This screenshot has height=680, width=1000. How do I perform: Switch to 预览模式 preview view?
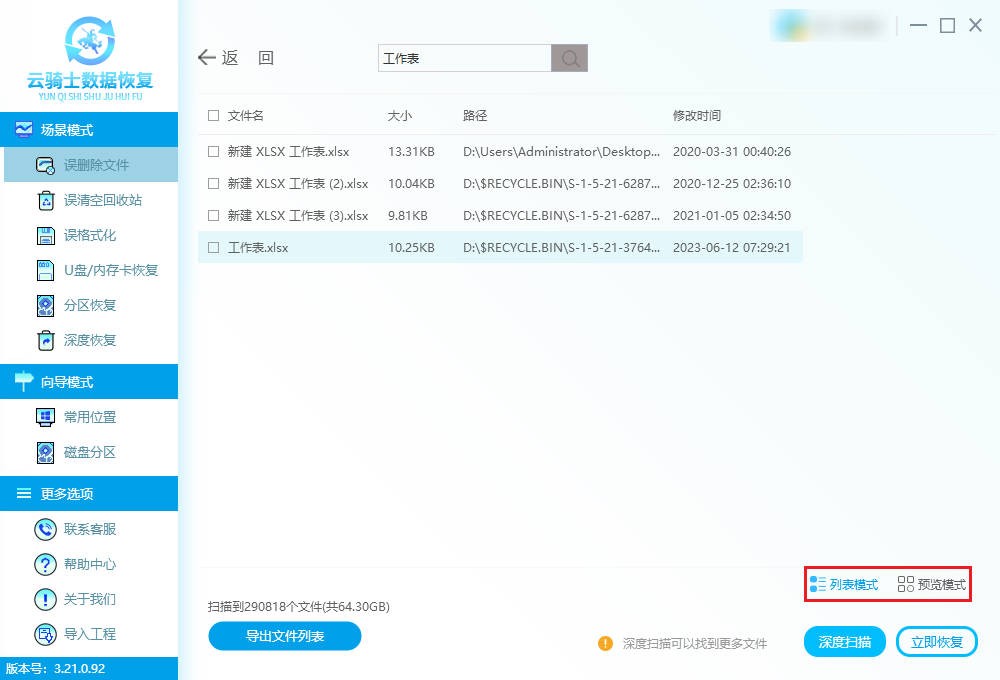tap(932, 584)
